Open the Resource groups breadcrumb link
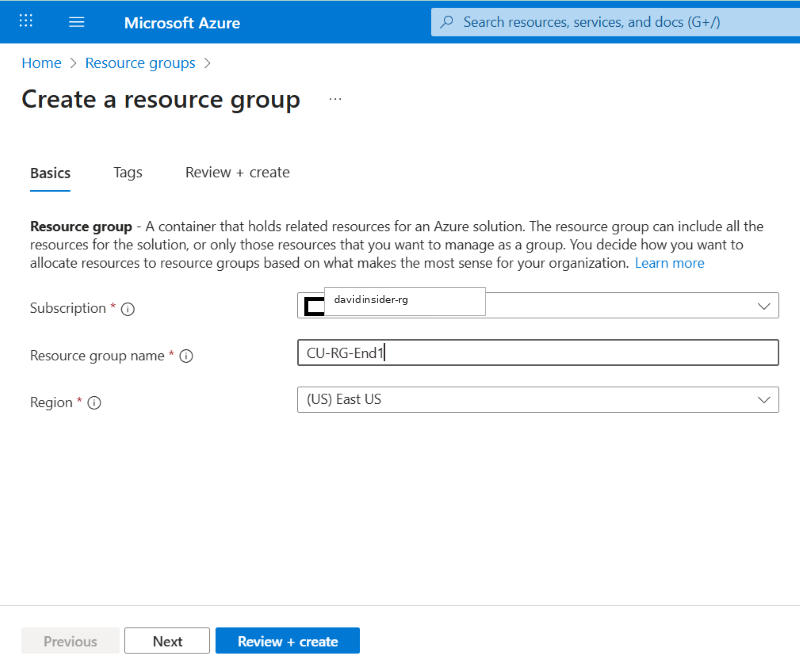 tap(140, 63)
